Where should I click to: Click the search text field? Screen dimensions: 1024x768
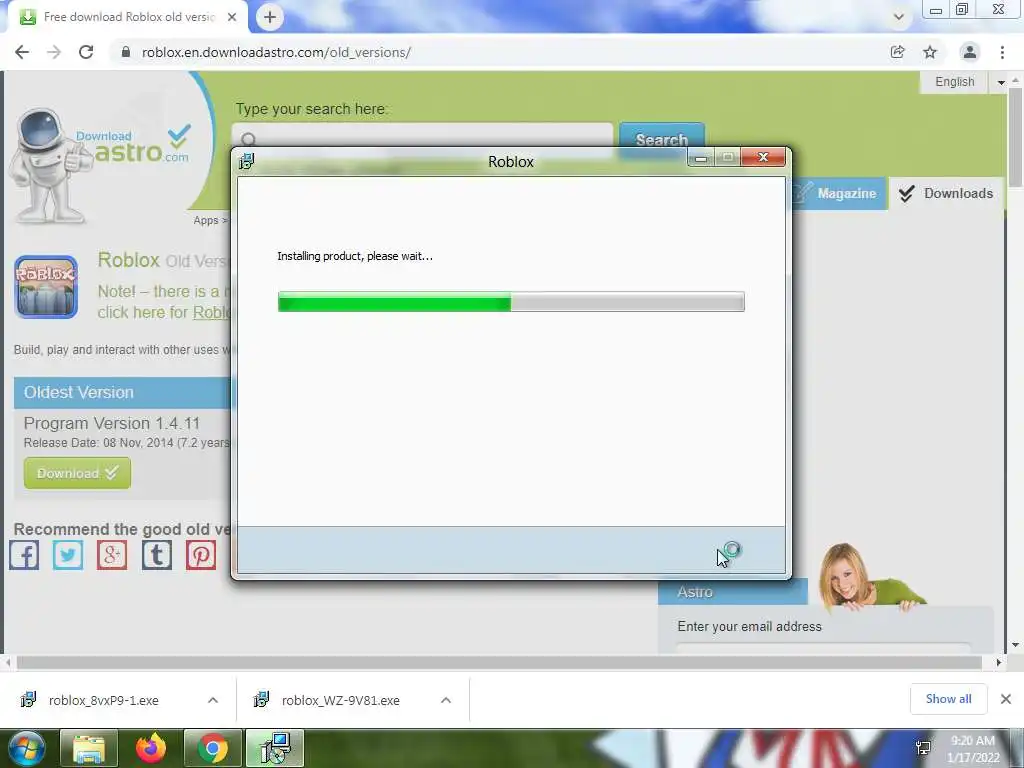422,139
